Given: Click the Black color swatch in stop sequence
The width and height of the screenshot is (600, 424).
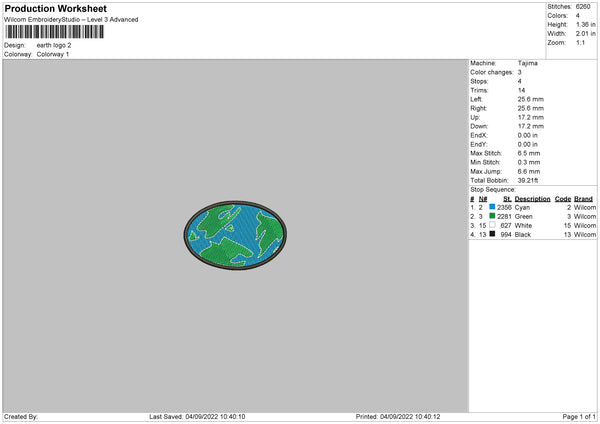Looking at the screenshot, I should coord(492,234).
